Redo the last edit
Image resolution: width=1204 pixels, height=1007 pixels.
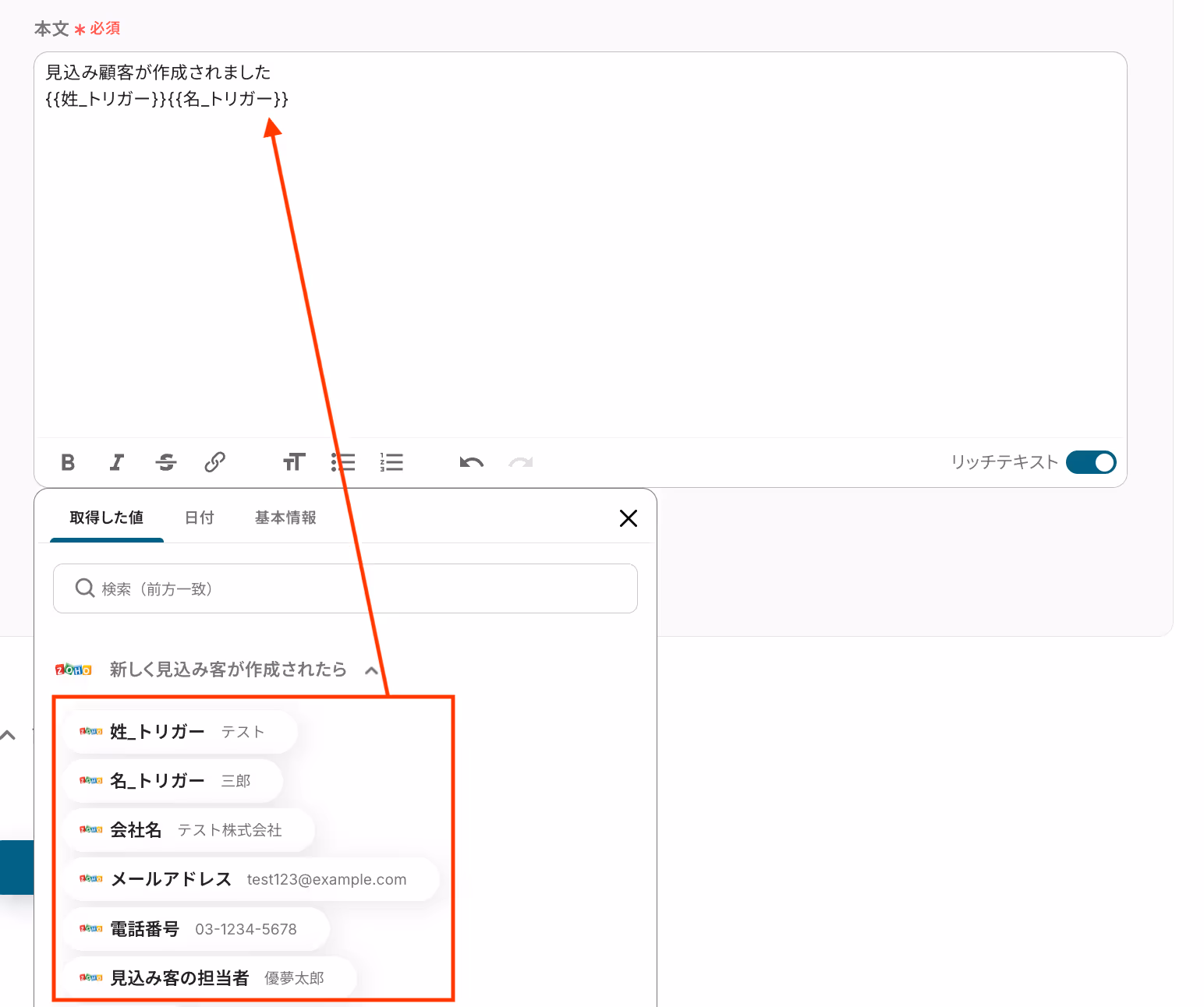tap(521, 462)
